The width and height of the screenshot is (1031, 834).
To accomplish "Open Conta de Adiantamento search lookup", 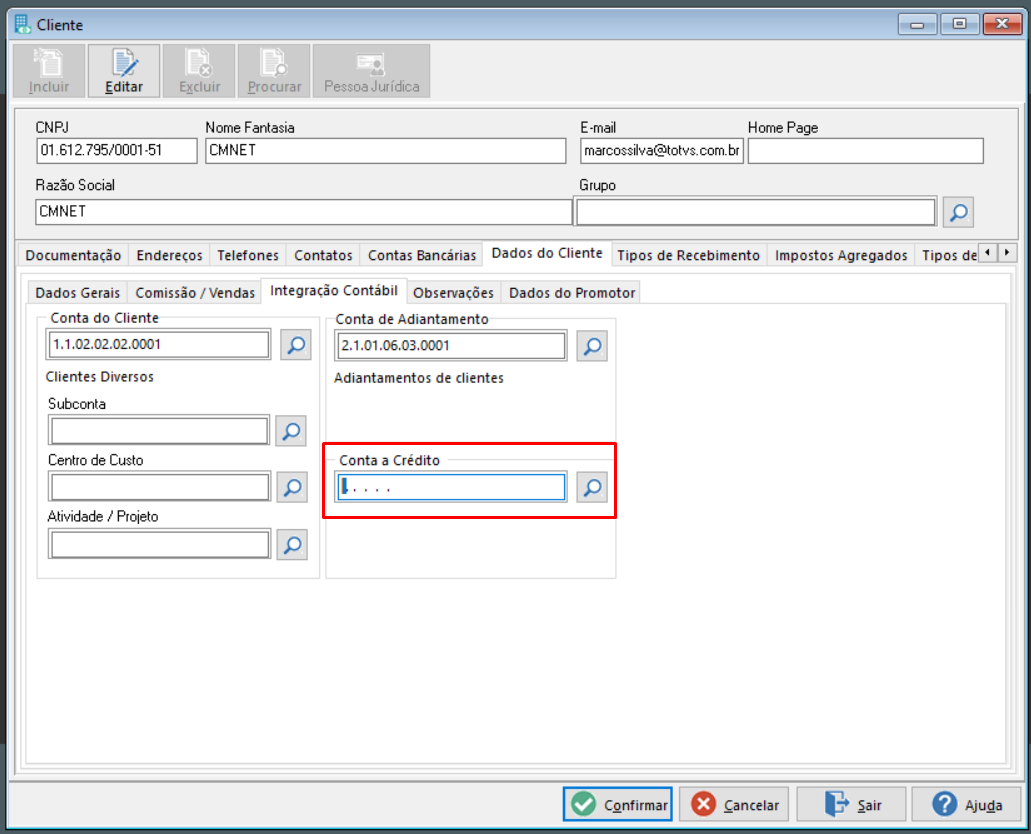I will pos(592,346).
